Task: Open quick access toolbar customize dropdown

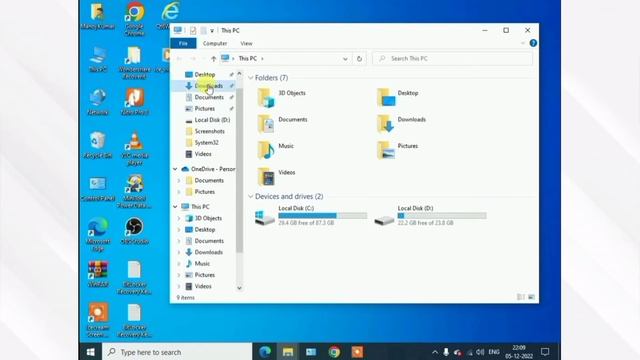Action: 212,31
